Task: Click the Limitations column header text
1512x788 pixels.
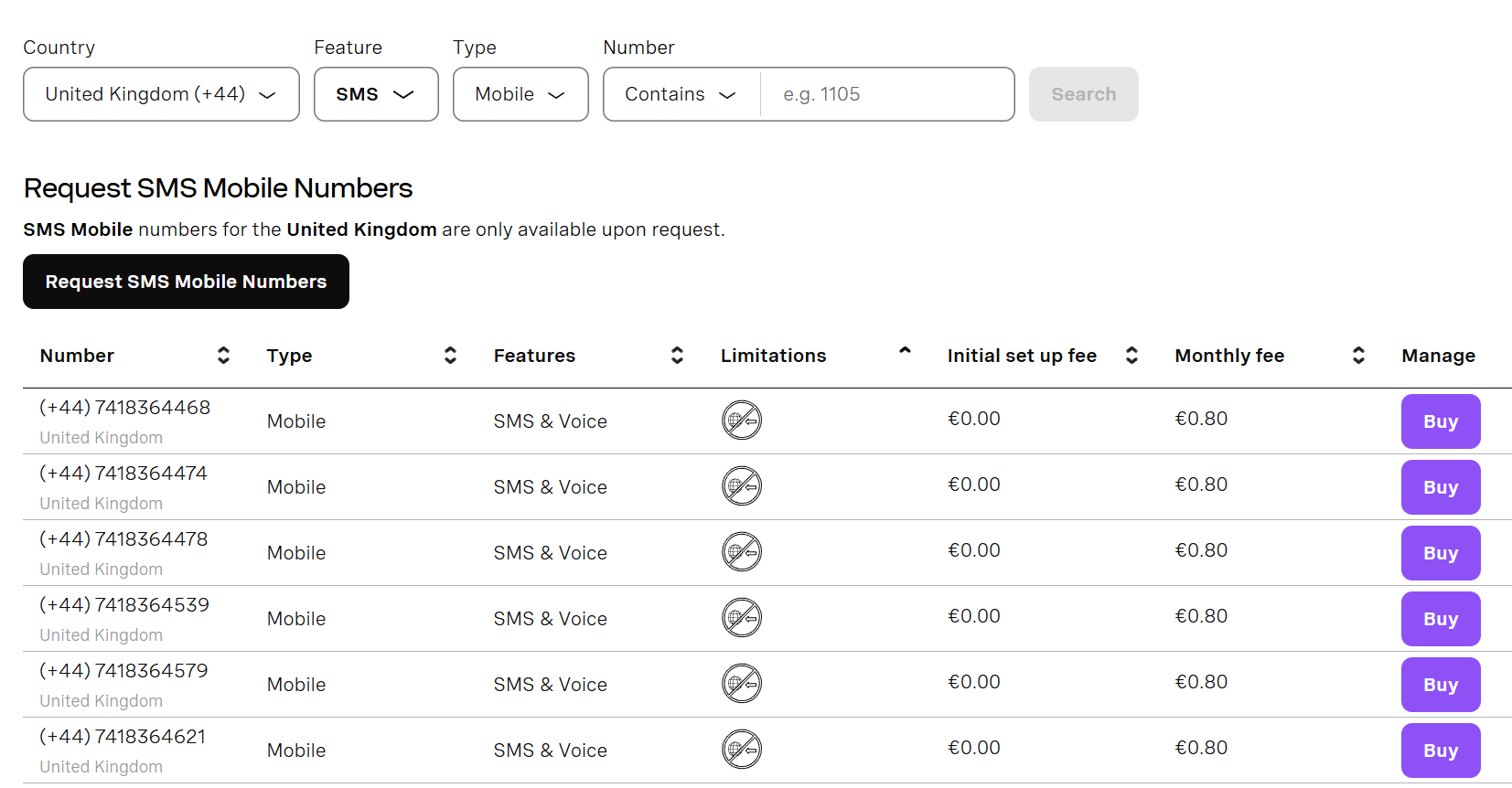Action: tap(773, 356)
